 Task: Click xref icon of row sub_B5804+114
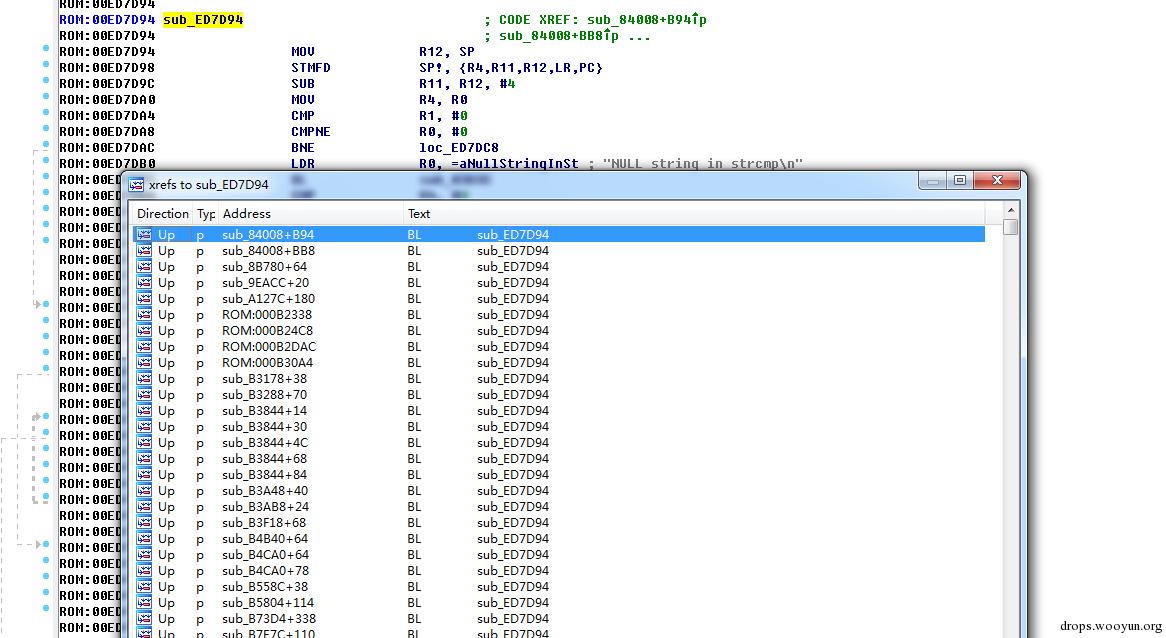click(144, 602)
